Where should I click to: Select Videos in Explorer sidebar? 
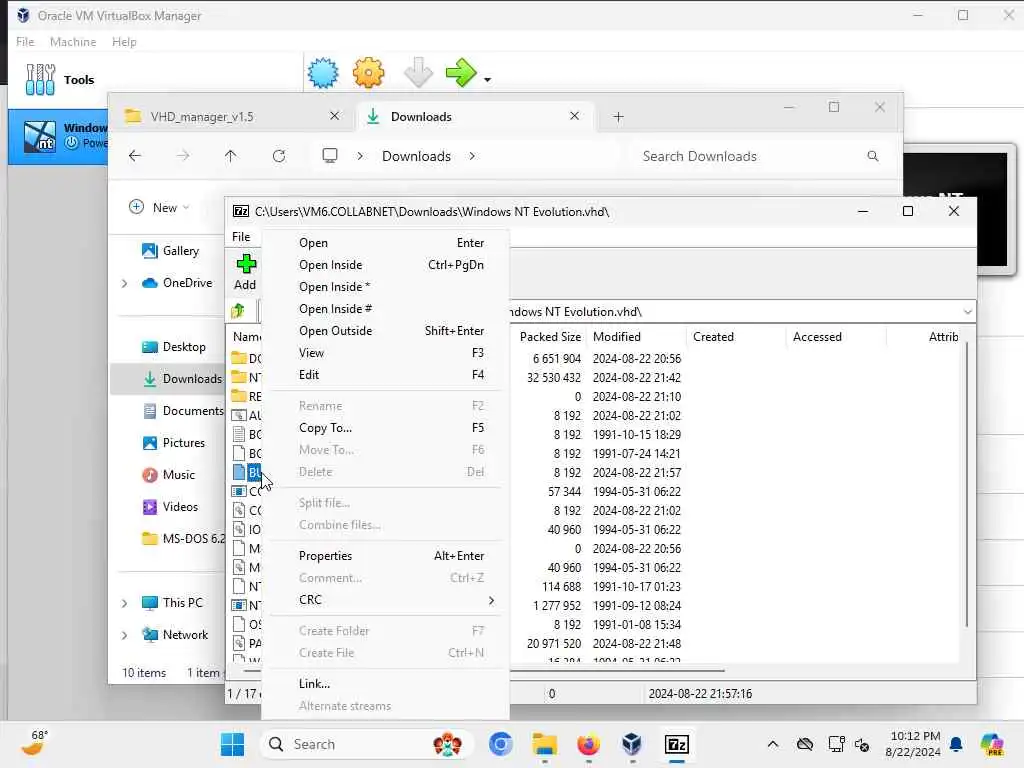[x=170, y=507]
